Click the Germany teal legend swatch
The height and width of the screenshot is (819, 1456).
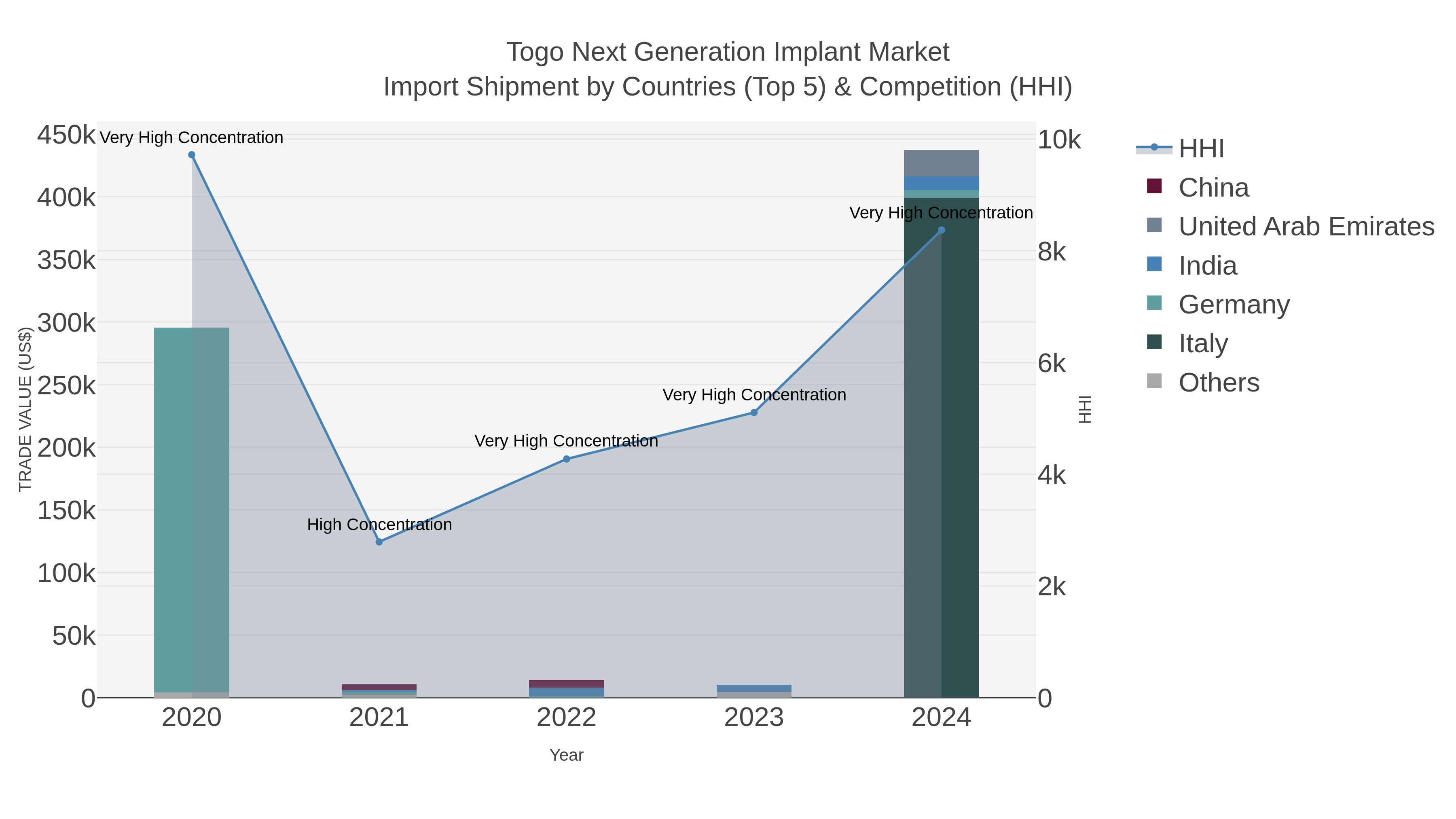pyautogui.click(x=1154, y=303)
